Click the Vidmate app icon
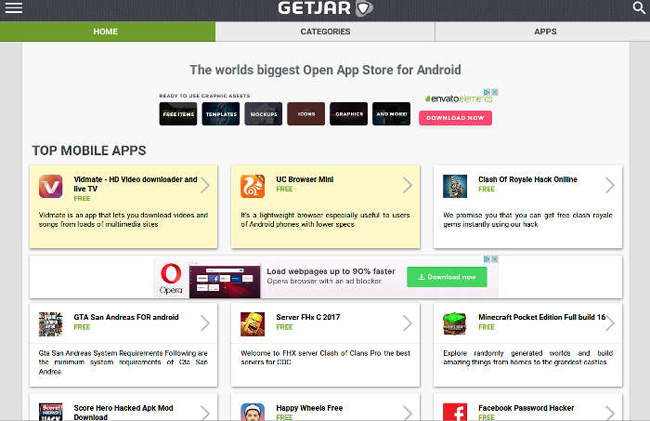The height and width of the screenshot is (421, 650). pos(51,186)
